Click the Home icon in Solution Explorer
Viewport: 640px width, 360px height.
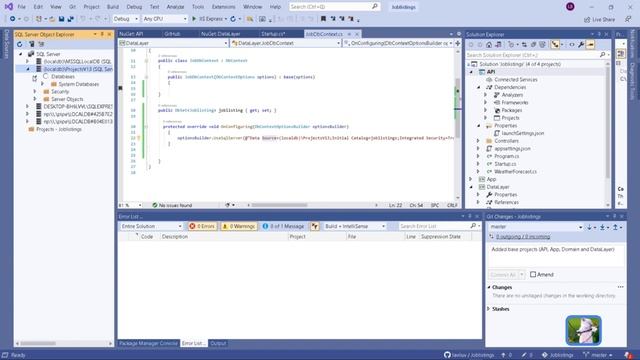489,44
